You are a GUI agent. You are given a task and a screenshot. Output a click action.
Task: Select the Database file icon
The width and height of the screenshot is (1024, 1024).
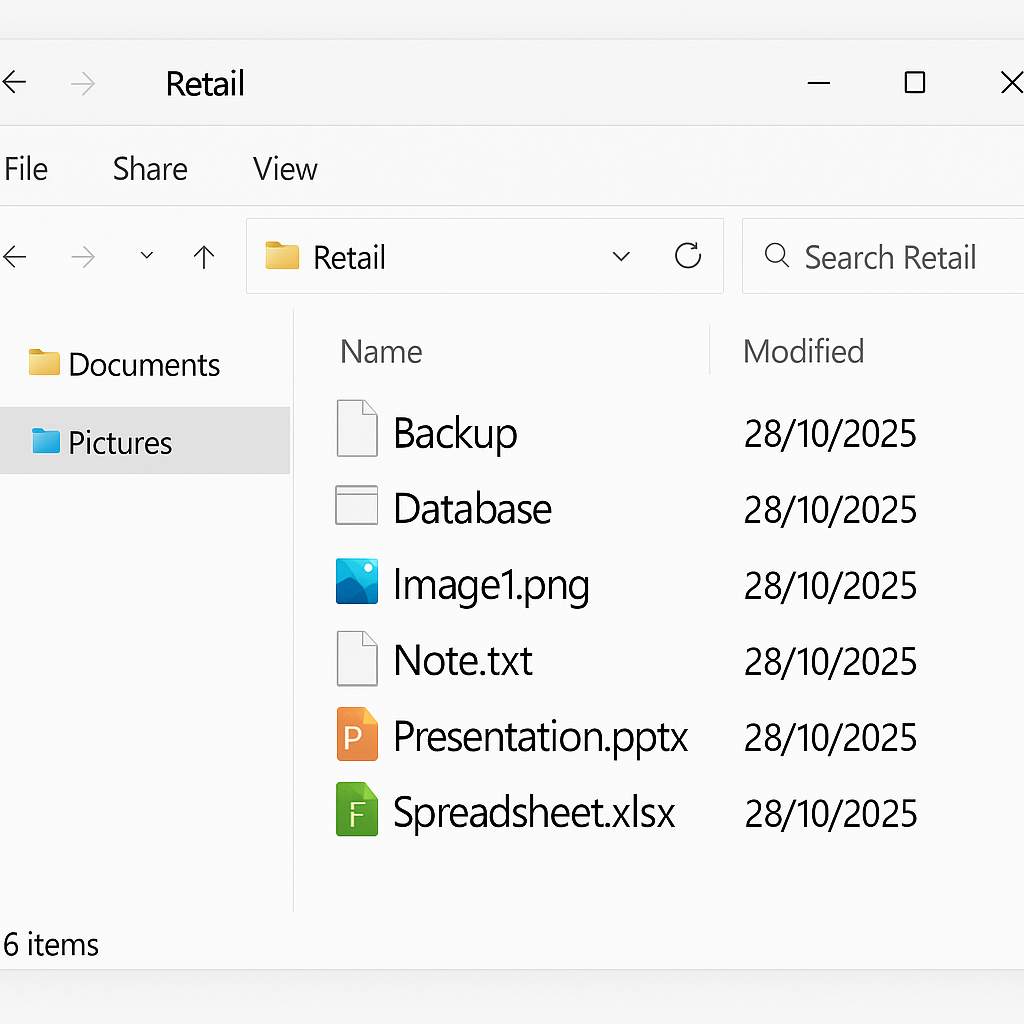pos(357,507)
